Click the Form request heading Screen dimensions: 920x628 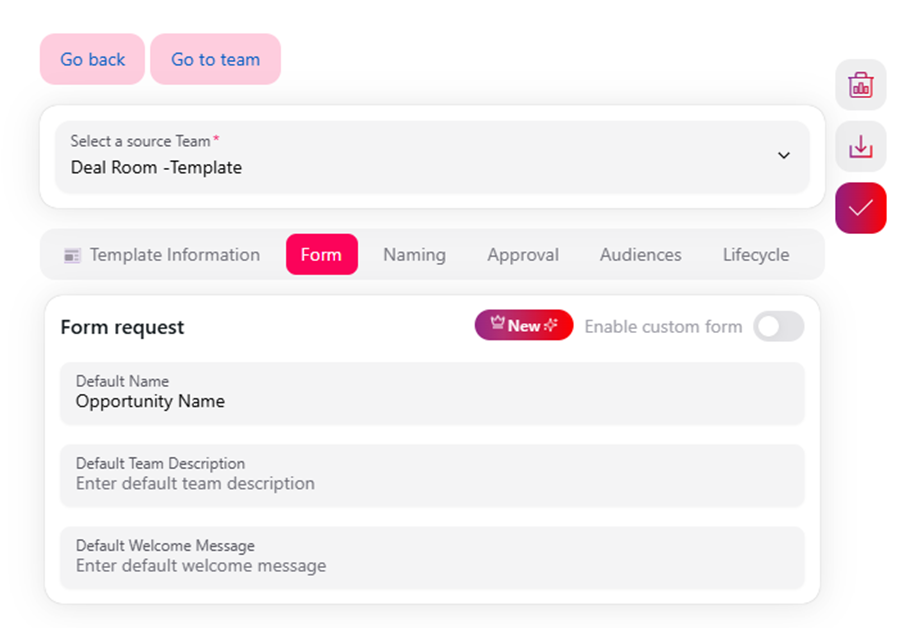[122, 327]
